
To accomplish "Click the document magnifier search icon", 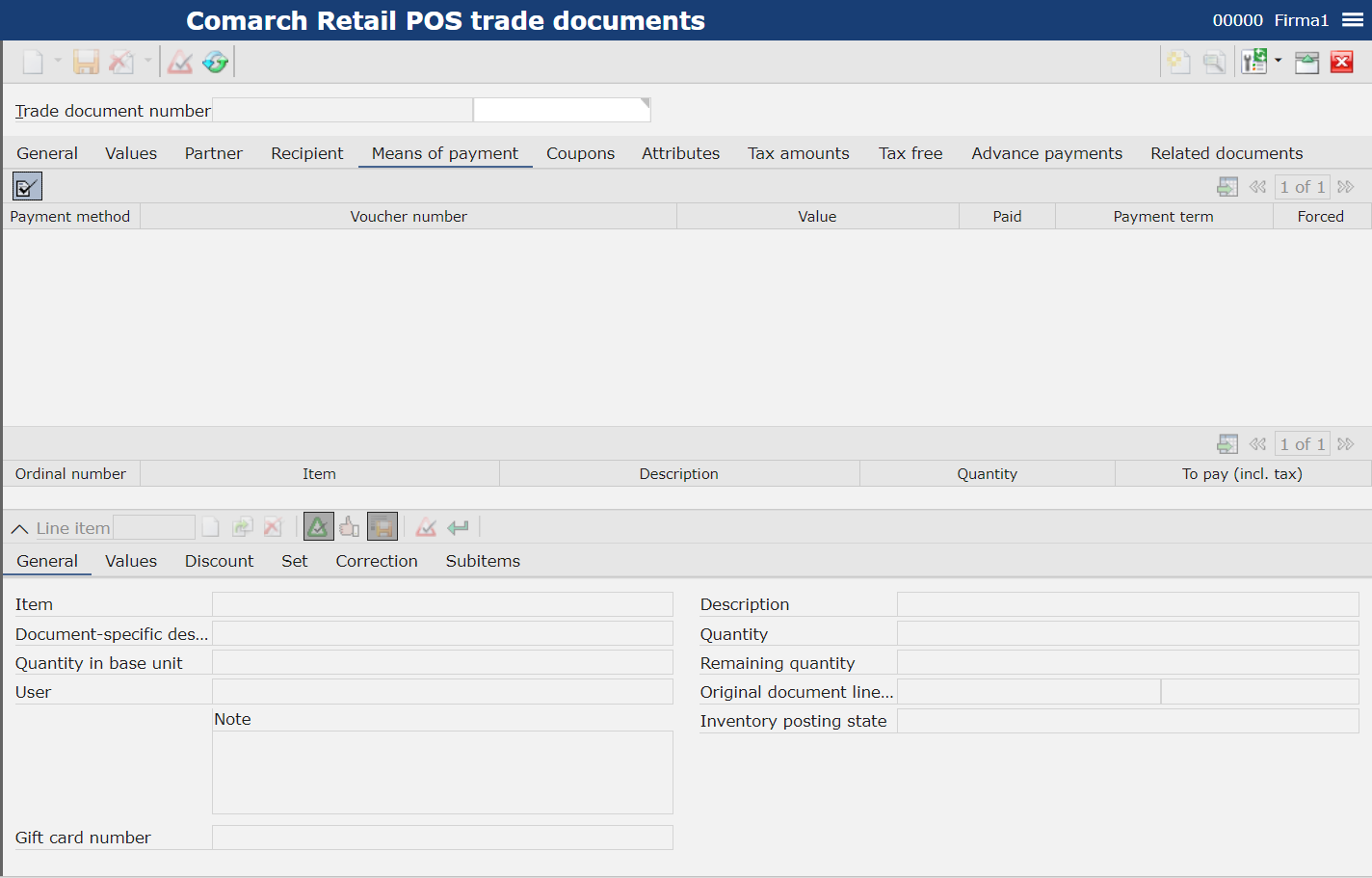I will 1215,63.
